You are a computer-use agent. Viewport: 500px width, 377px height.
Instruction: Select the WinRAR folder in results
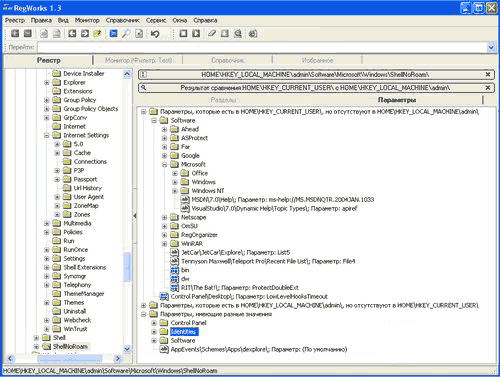[x=192, y=244]
